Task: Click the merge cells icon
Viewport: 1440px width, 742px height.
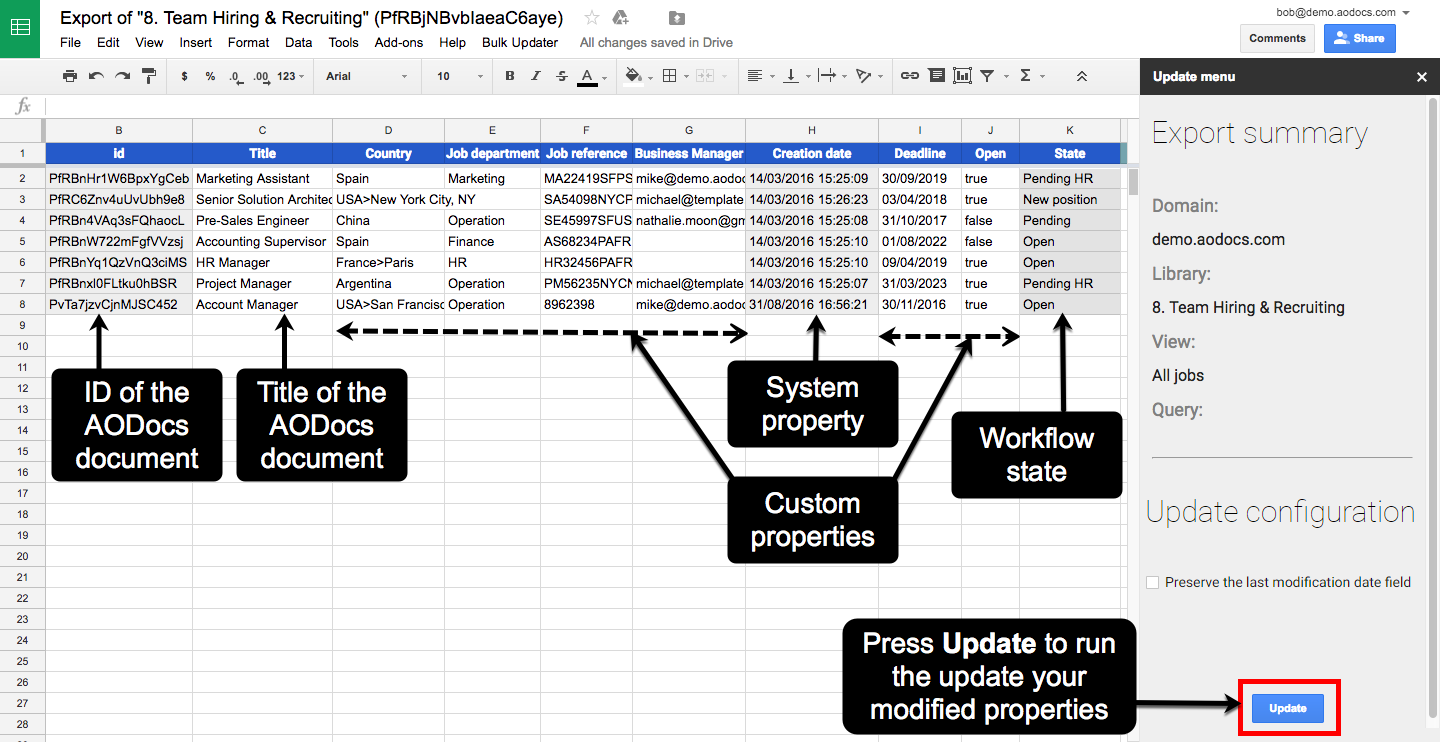Action: pyautogui.click(x=704, y=76)
